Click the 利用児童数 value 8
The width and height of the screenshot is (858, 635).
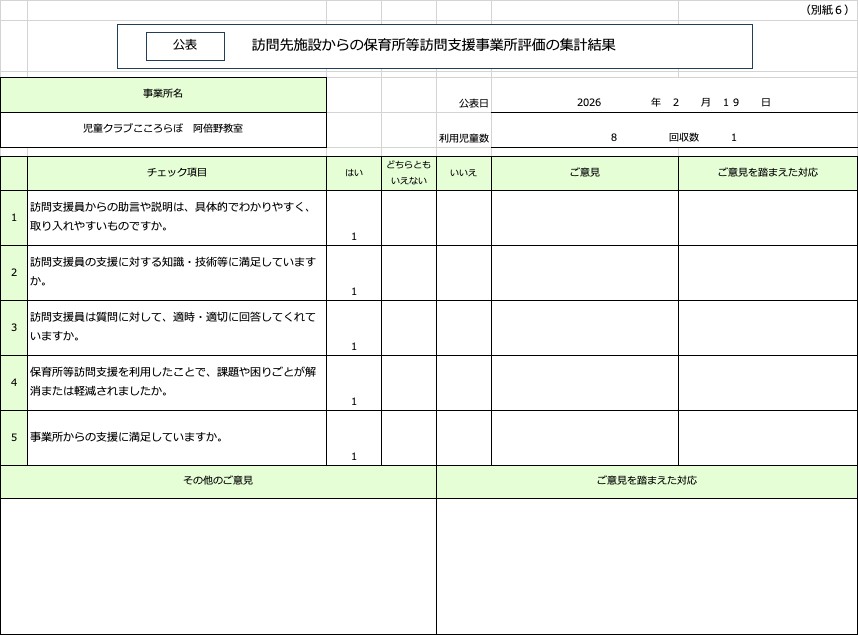[x=614, y=138]
